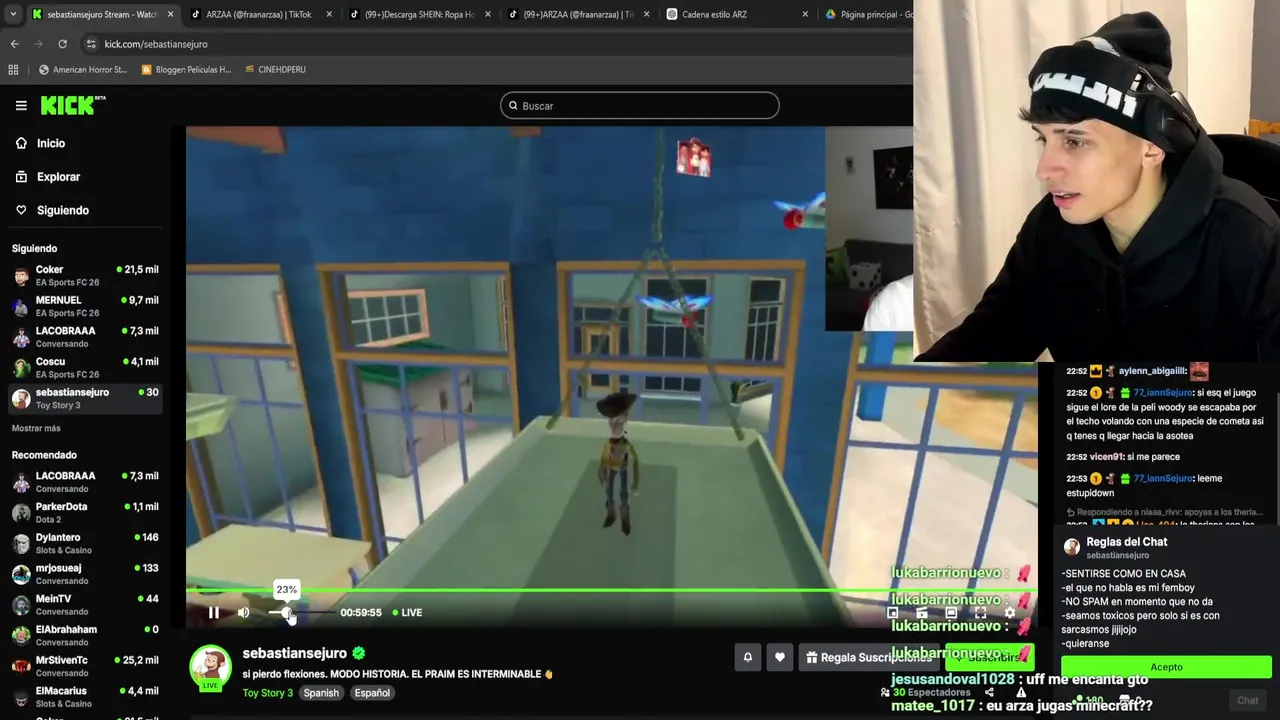The image size is (1280, 720).
Task: Click the kick.com address bar URL
Action: [156, 44]
